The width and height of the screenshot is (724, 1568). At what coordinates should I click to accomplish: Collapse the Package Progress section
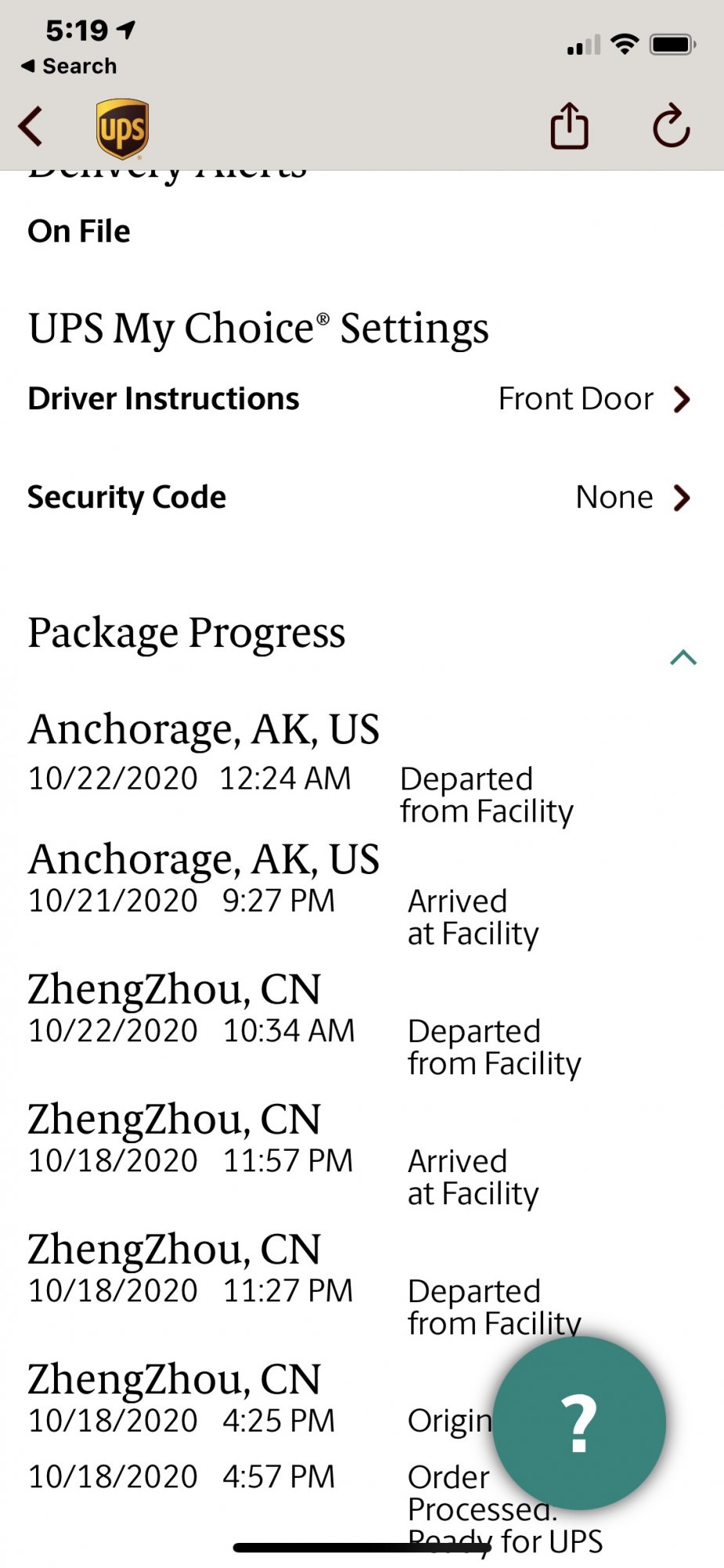coord(683,657)
